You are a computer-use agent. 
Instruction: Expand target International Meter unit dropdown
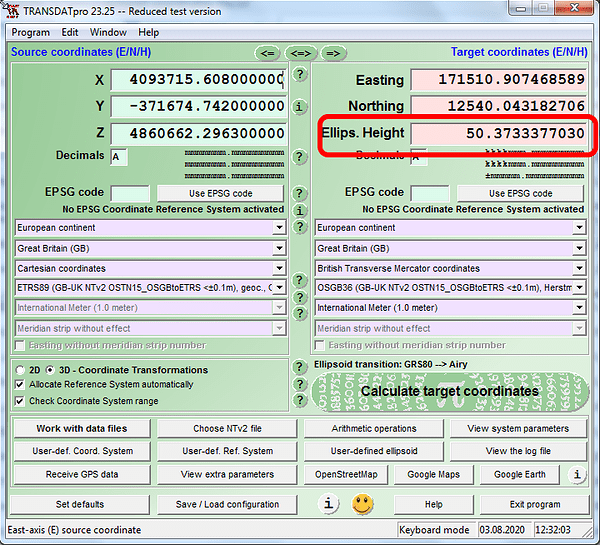point(579,307)
